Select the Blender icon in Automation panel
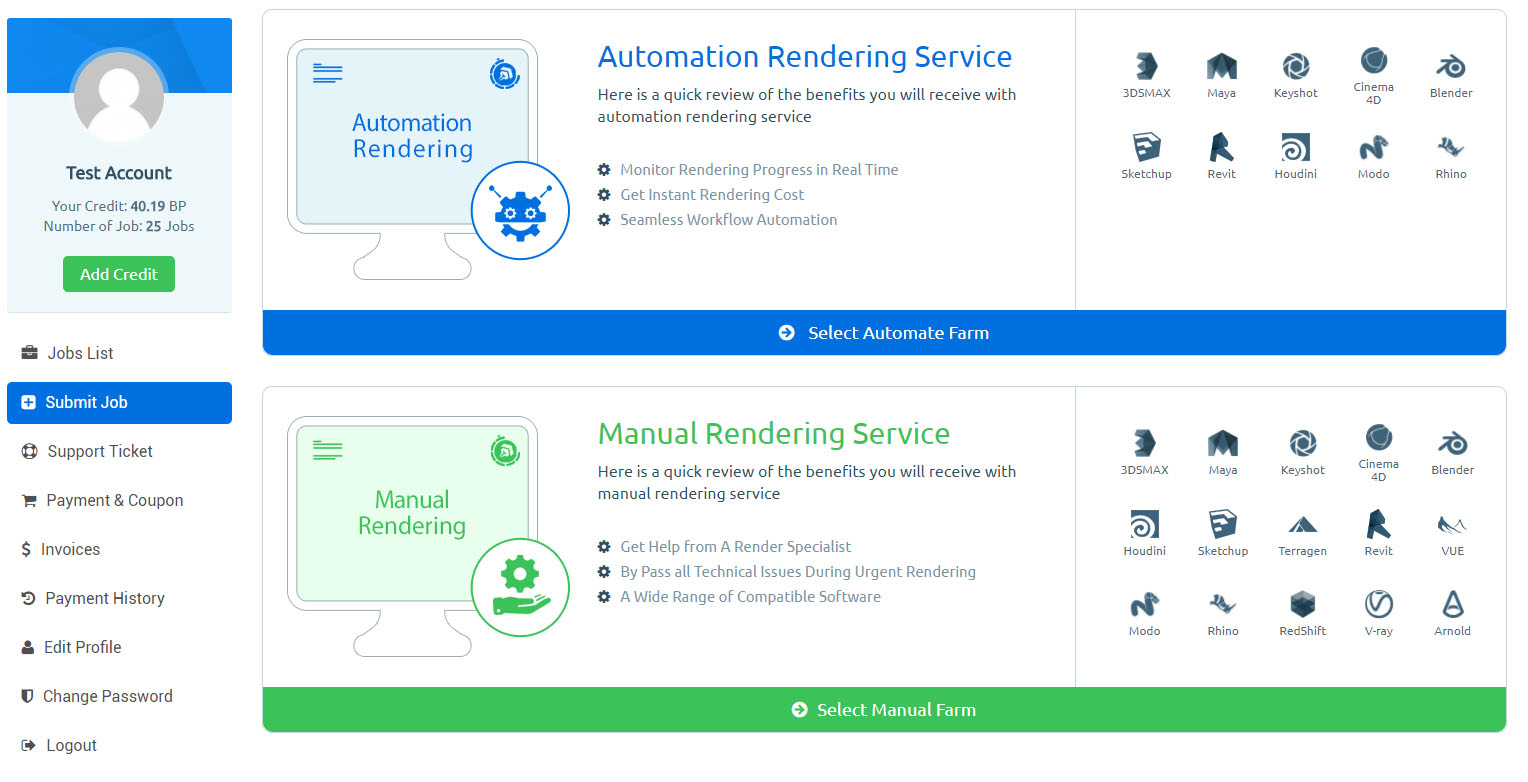Image resolution: width=1528 pixels, height=782 pixels. click(1450, 67)
